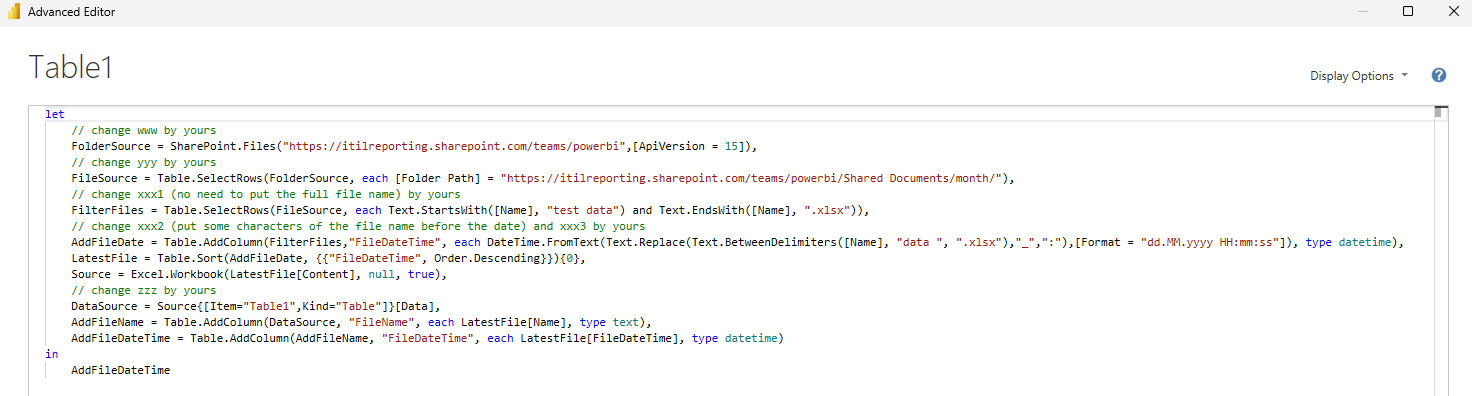The width and height of the screenshot is (1472, 396).
Task: Open the Display Options dropdown
Action: (1359, 76)
